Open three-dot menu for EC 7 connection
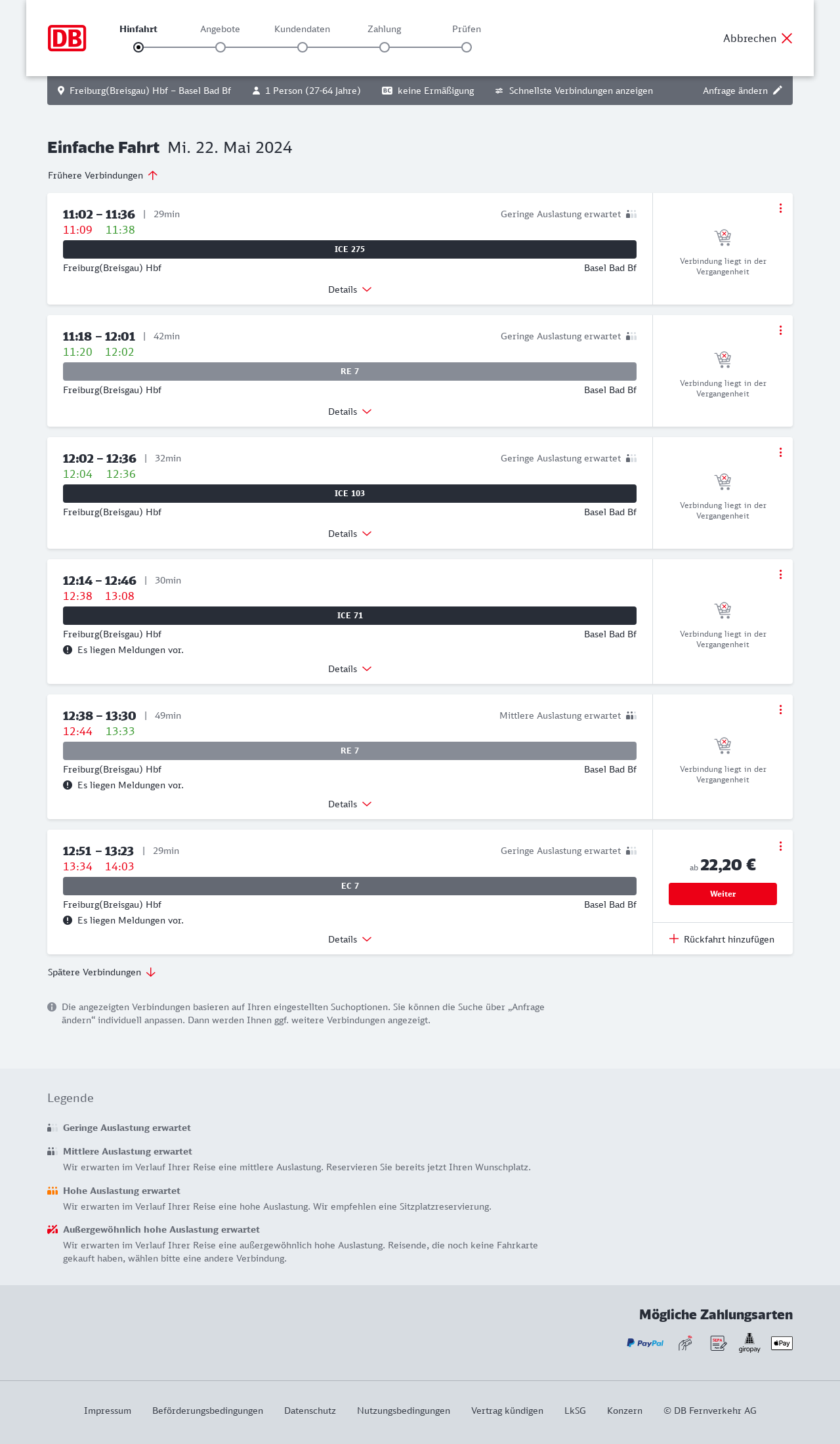Screen dimensions: 840x1444 coord(780,846)
